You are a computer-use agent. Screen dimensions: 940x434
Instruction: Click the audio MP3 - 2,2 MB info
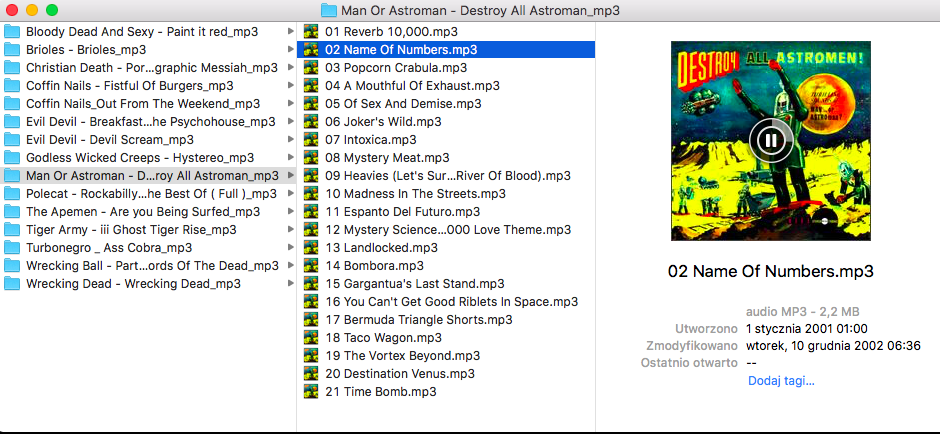tap(803, 312)
